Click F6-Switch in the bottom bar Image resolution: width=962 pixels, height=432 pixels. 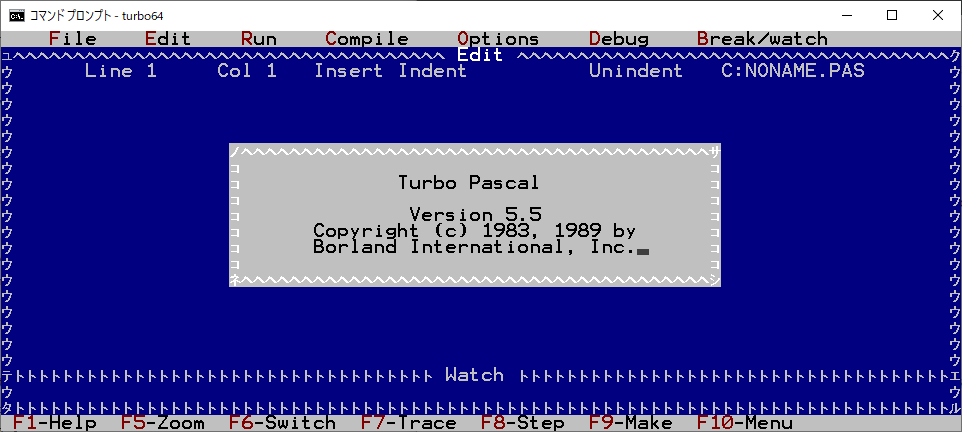(282, 423)
